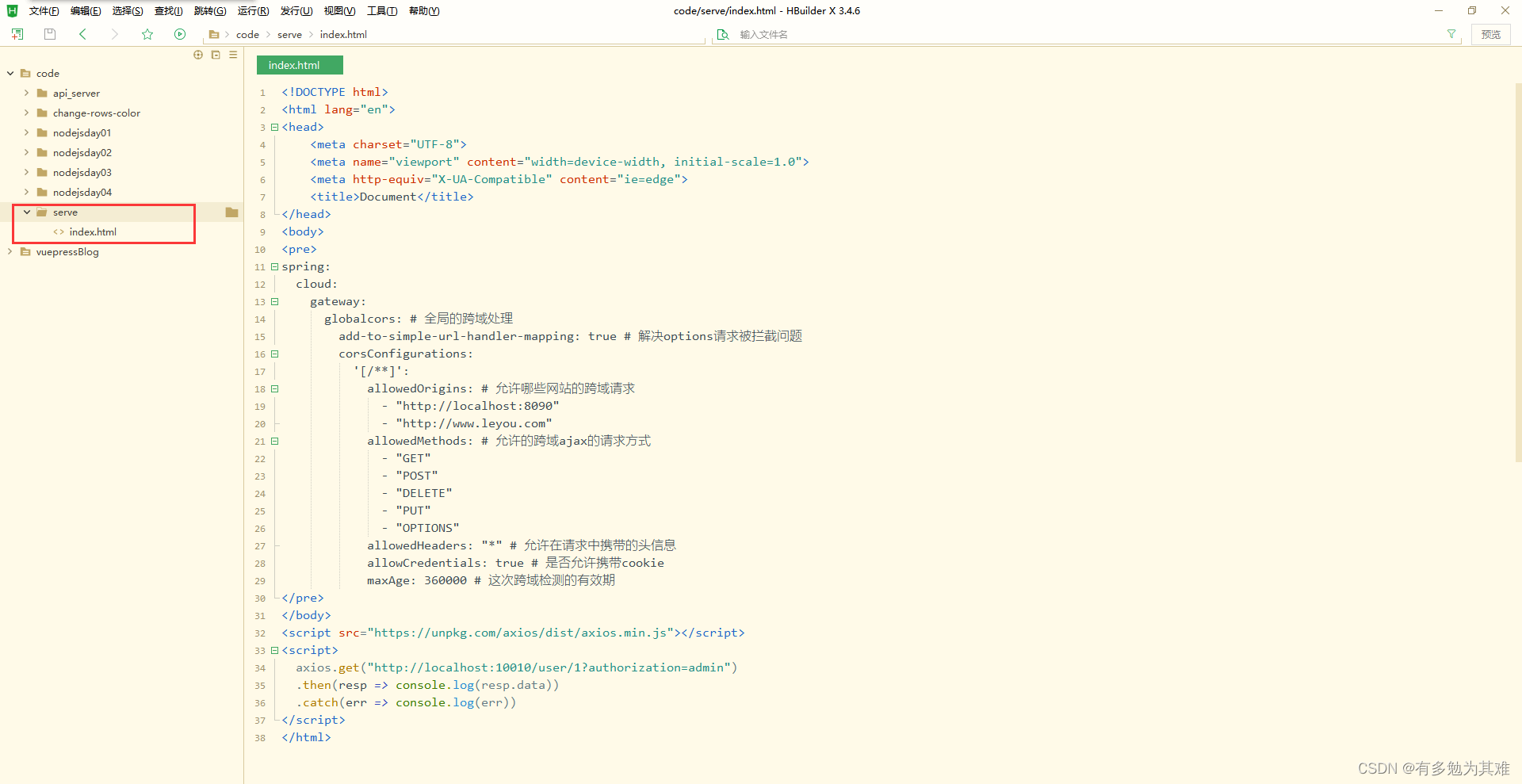Click the file search icon
1522x784 pixels.
723,35
